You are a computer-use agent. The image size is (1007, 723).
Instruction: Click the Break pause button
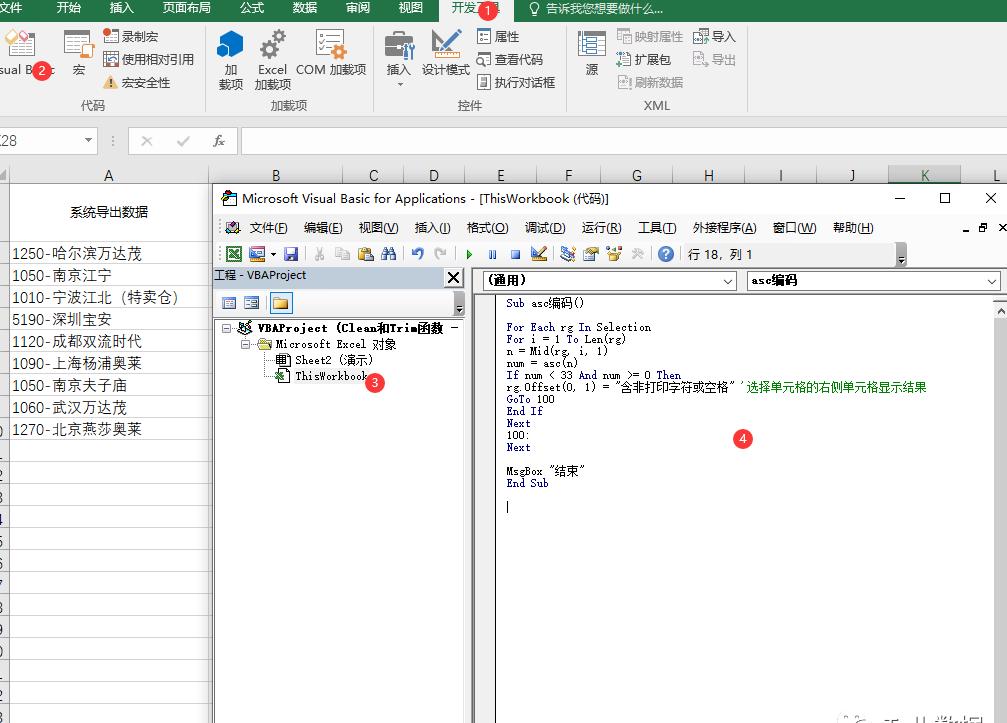coord(492,254)
